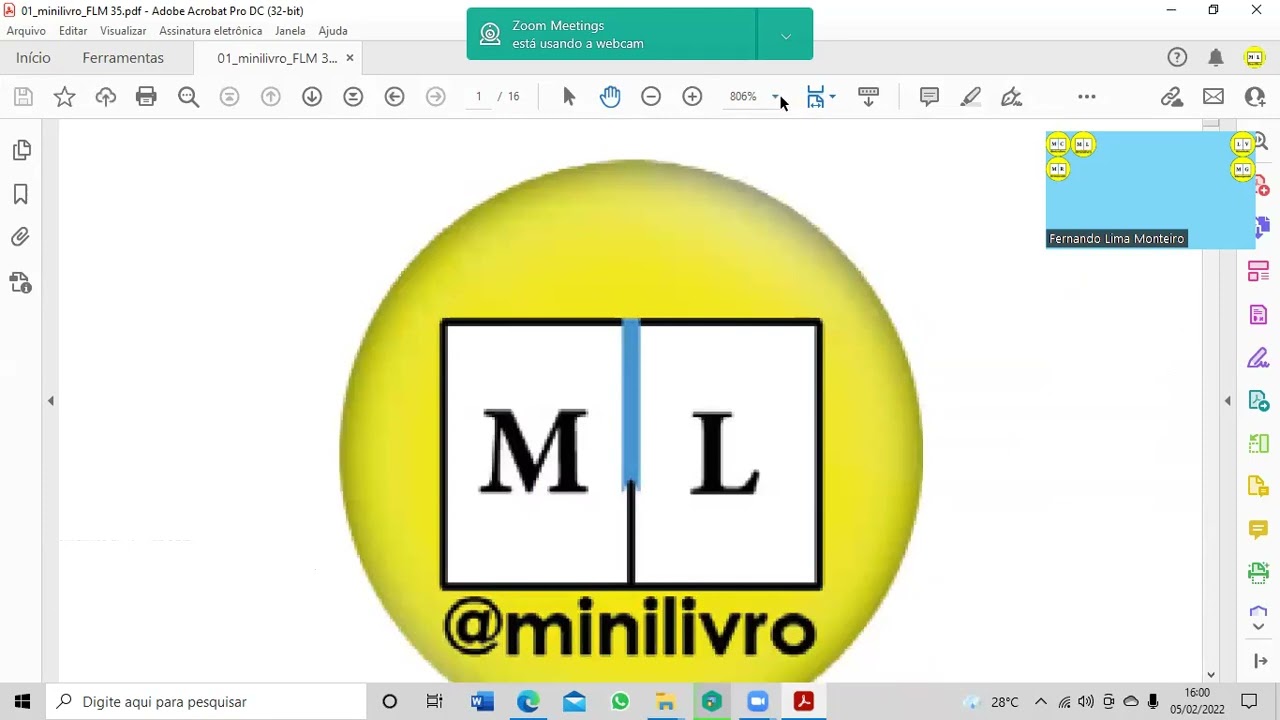Show hidden system tray icons
This screenshot has height=720, width=1280.
[x=1041, y=702]
